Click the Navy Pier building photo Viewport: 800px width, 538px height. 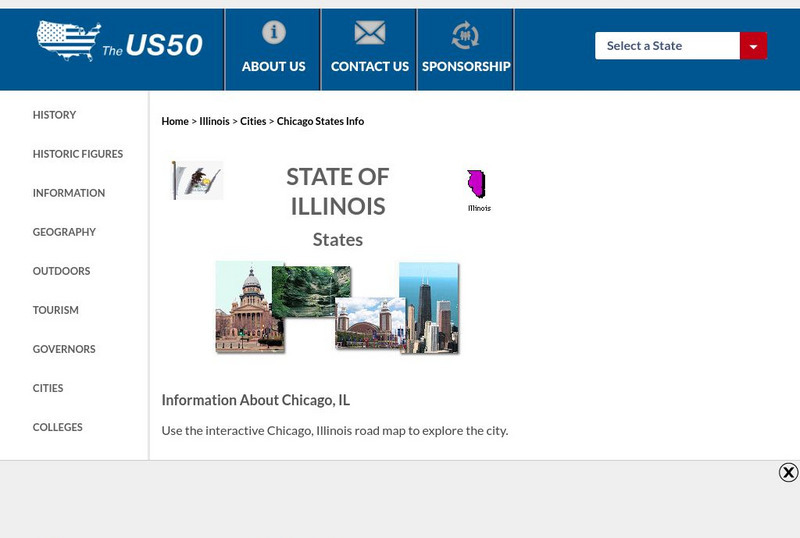[x=368, y=323]
